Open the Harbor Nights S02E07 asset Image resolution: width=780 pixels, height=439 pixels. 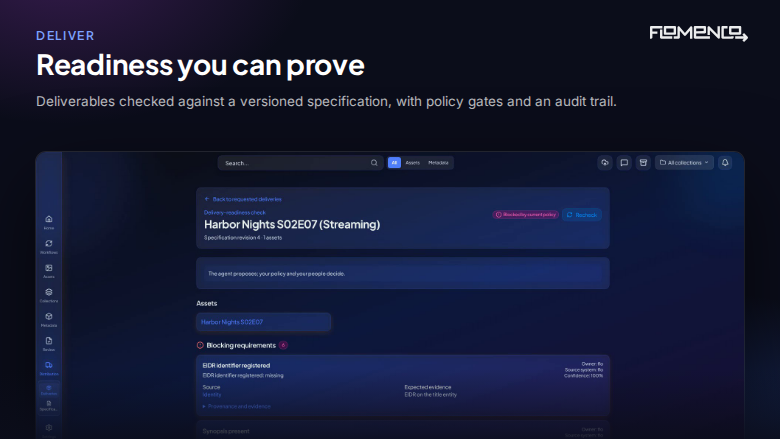263,322
